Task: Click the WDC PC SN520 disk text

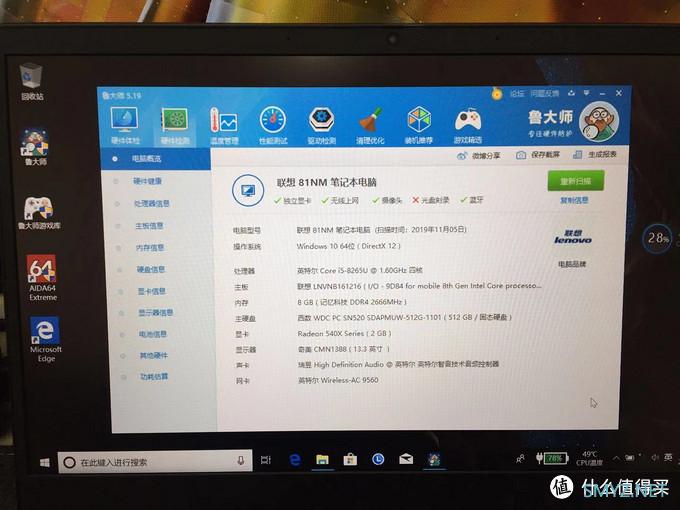Action: [x=405, y=317]
